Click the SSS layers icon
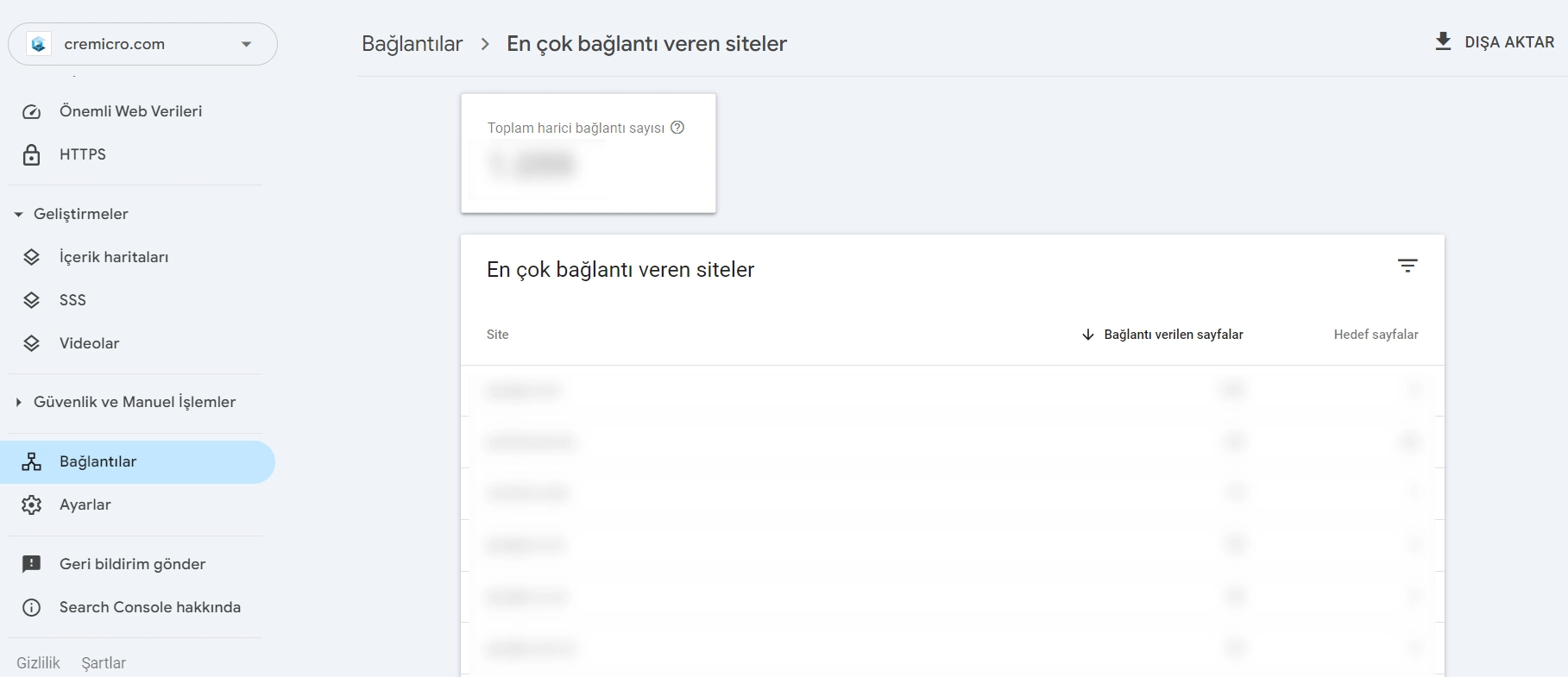The image size is (1568, 677). (x=31, y=300)
